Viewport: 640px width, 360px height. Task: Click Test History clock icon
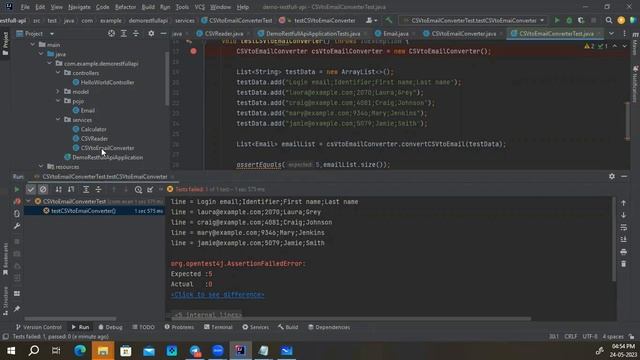coord(138,189)
